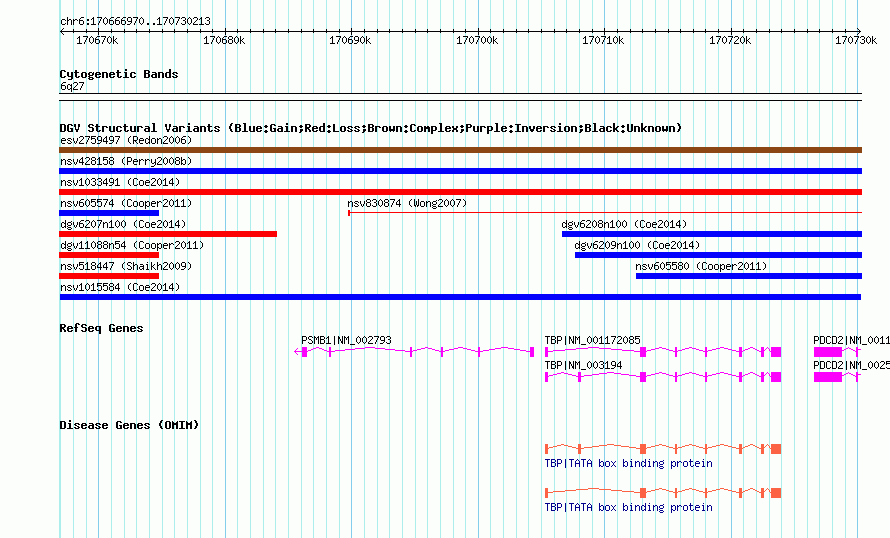This screenshot has height=538, width=890.
Task: Click the second PDCD2 magenta exon block
Action: click(x=828, y=377)
